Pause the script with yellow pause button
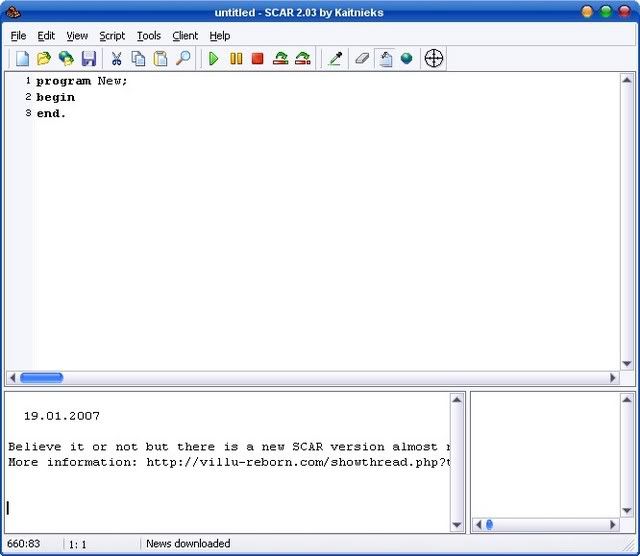This screenshot has width=640, height=556. click(x=236, y=59)
